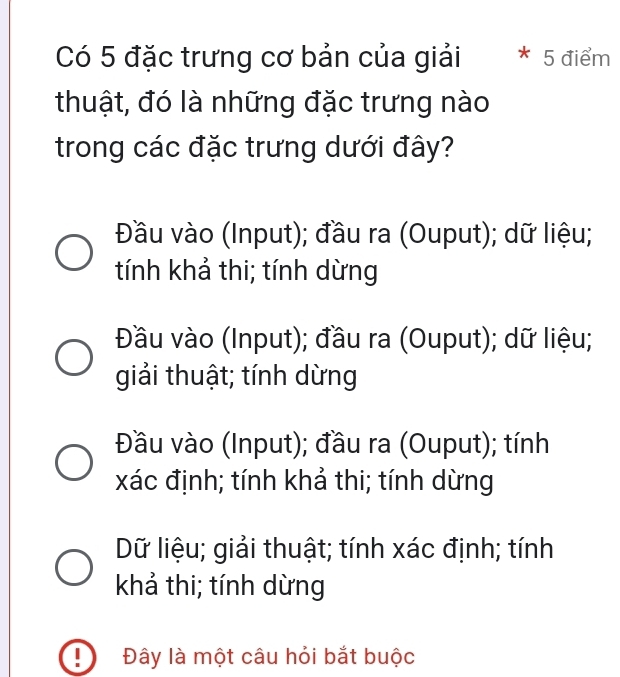Click the line 'Dữ liệu; giải thuật; tính xác định; tính'
This screenshot has width=620, height=677.
[335, 549]
